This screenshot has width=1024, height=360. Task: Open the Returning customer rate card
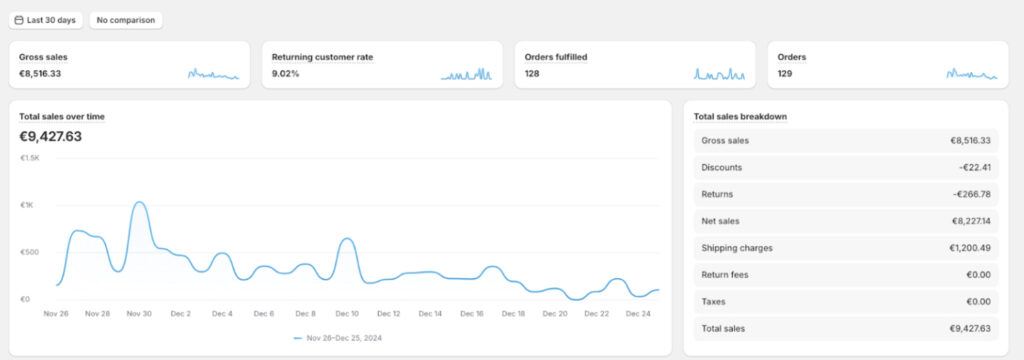click(382, 65)
